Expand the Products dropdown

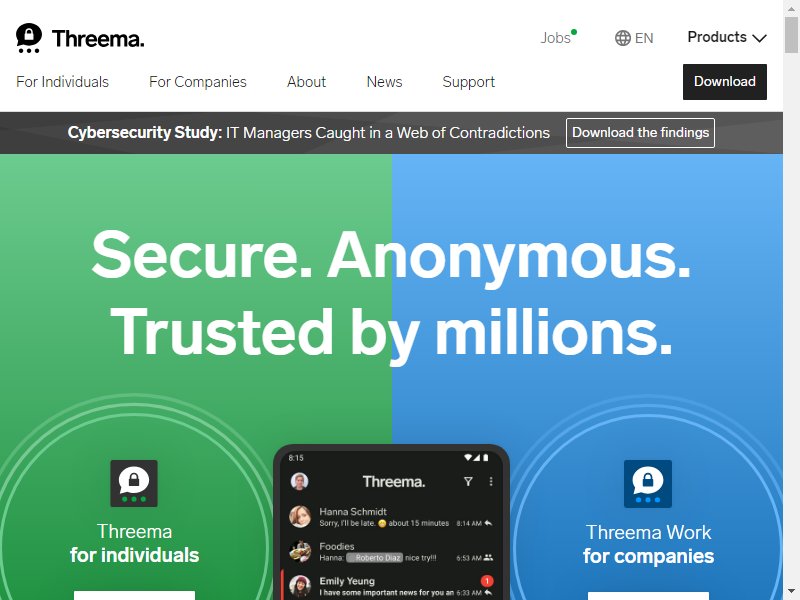click(727, 37)
